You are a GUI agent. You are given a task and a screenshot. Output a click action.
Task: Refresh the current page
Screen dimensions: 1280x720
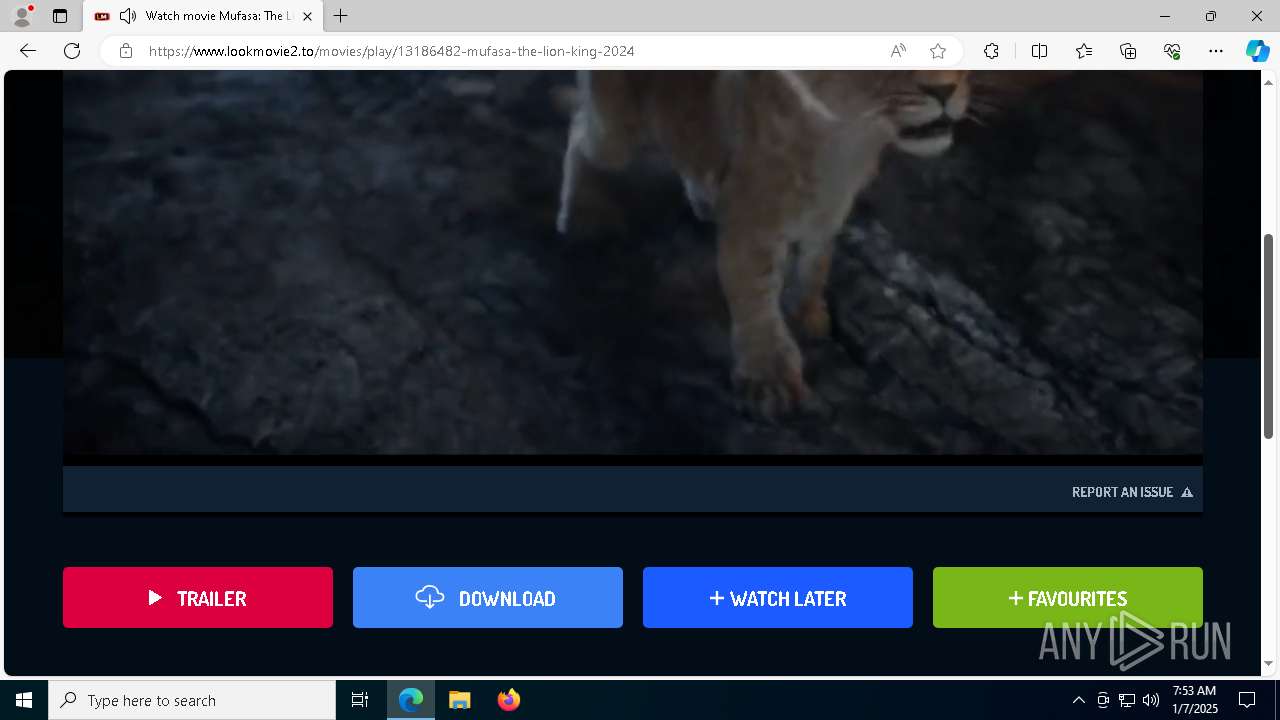pos(72,51)
